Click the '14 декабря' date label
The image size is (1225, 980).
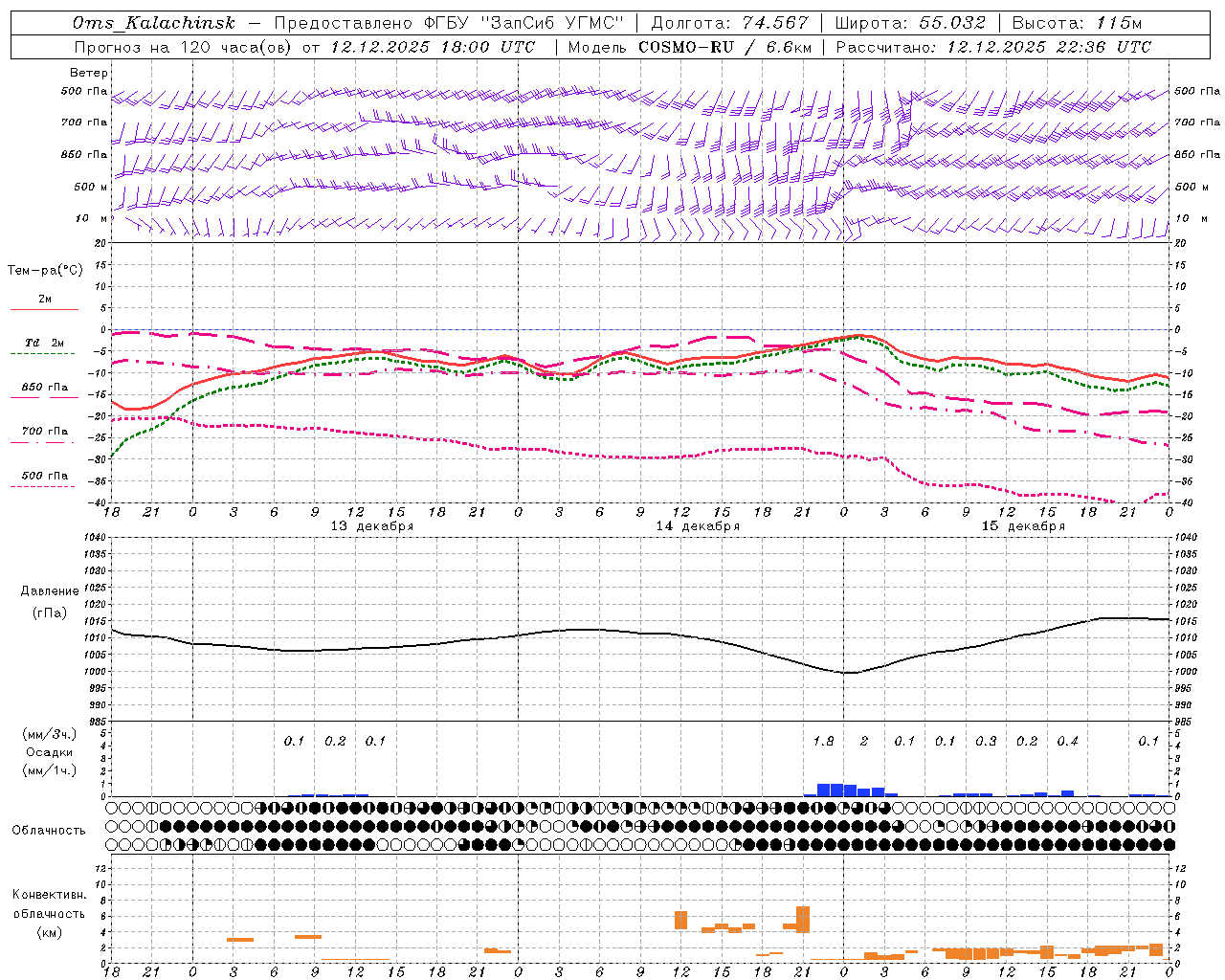[698, 526]
